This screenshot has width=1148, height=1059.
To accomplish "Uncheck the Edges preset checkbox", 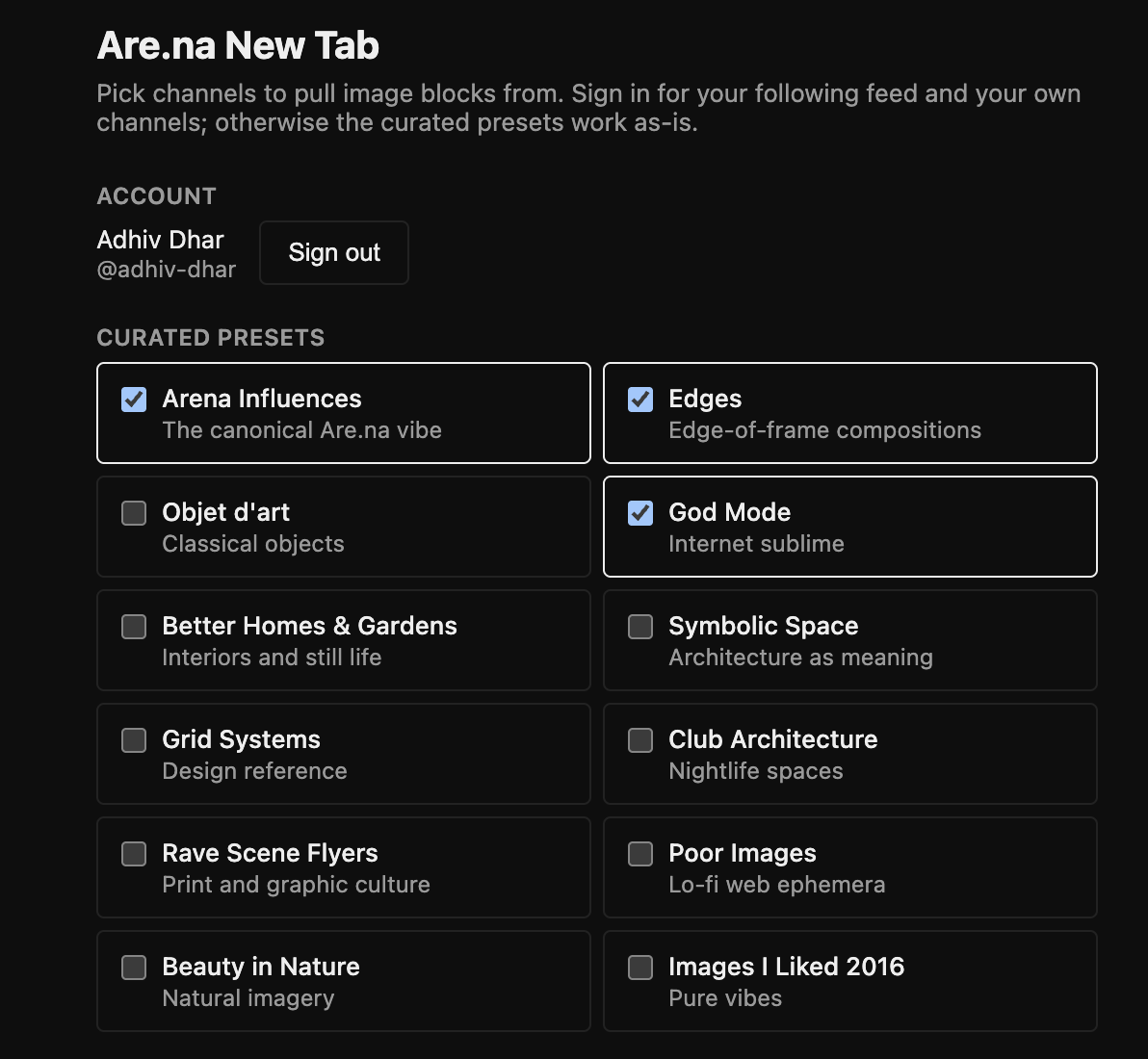I will [640, 400].
